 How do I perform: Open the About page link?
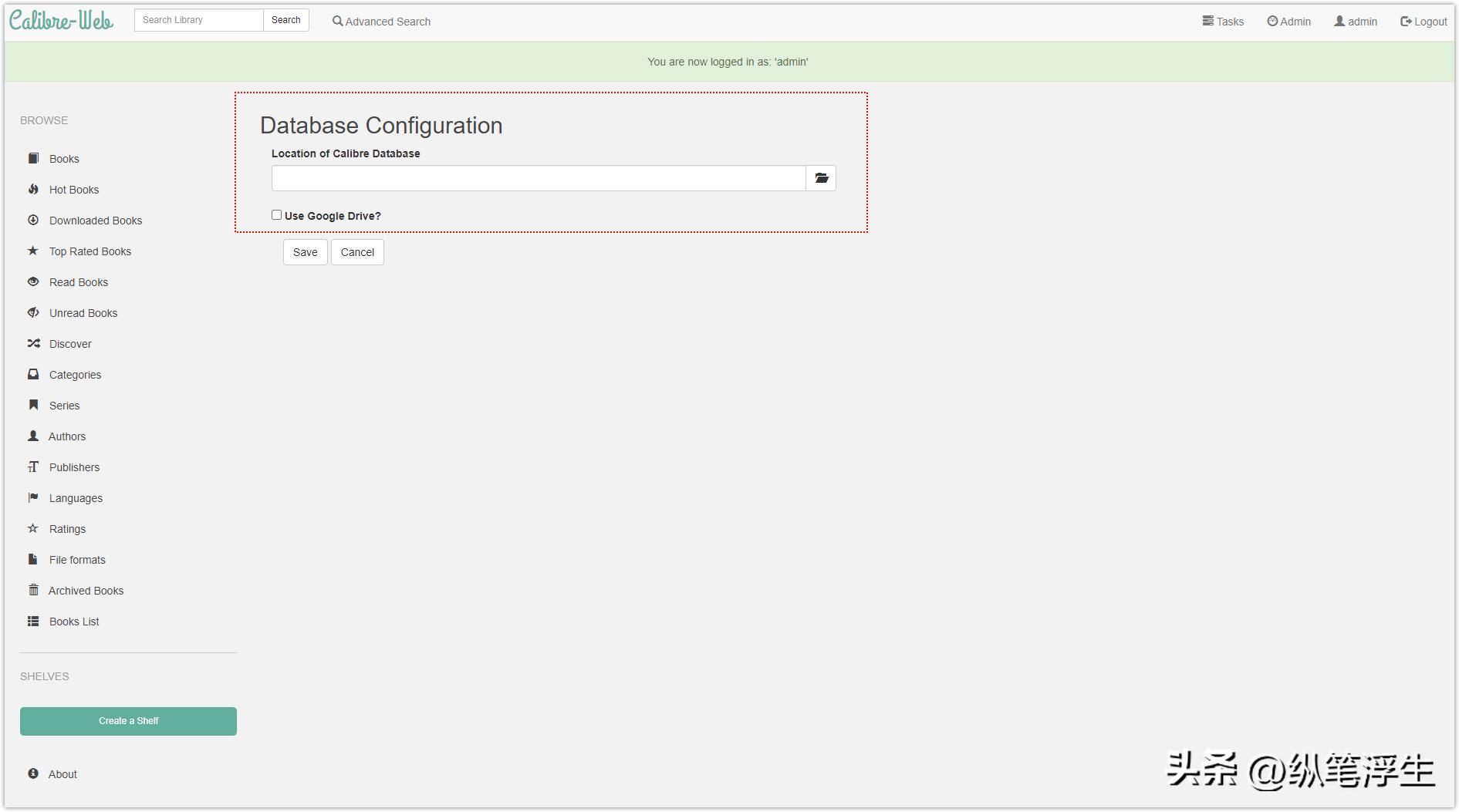(x=62, y=774)
